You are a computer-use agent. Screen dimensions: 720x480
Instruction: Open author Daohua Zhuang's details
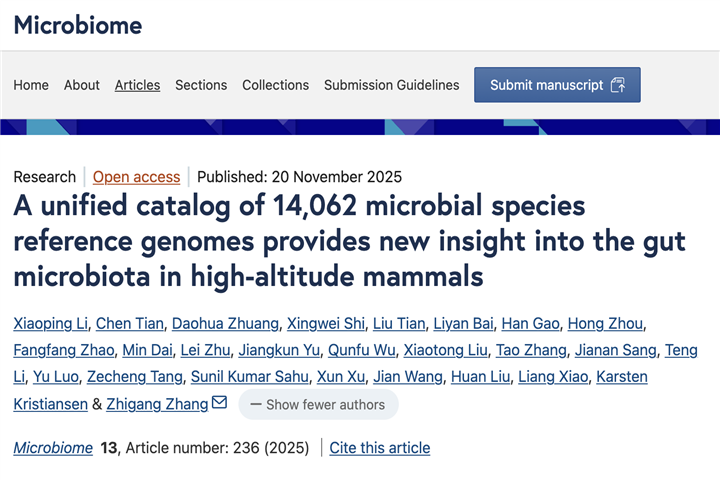coord(223,323)
